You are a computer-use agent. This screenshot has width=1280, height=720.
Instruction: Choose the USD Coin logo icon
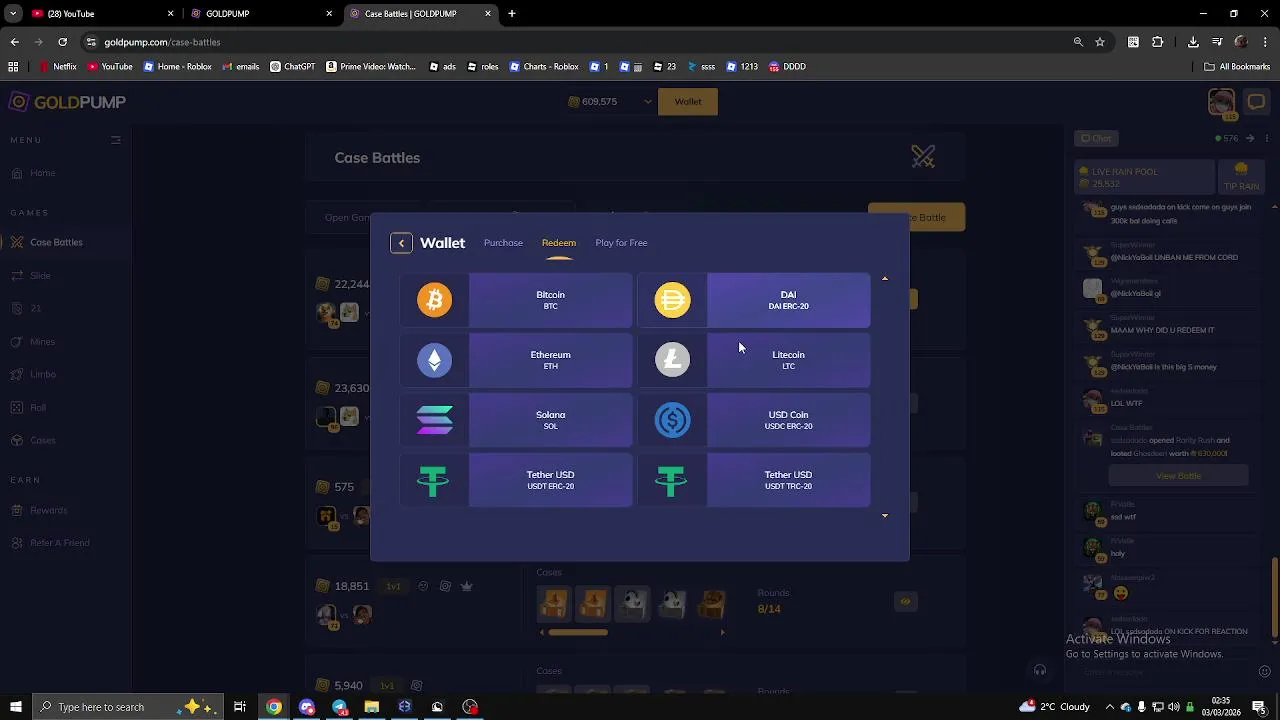672,420
